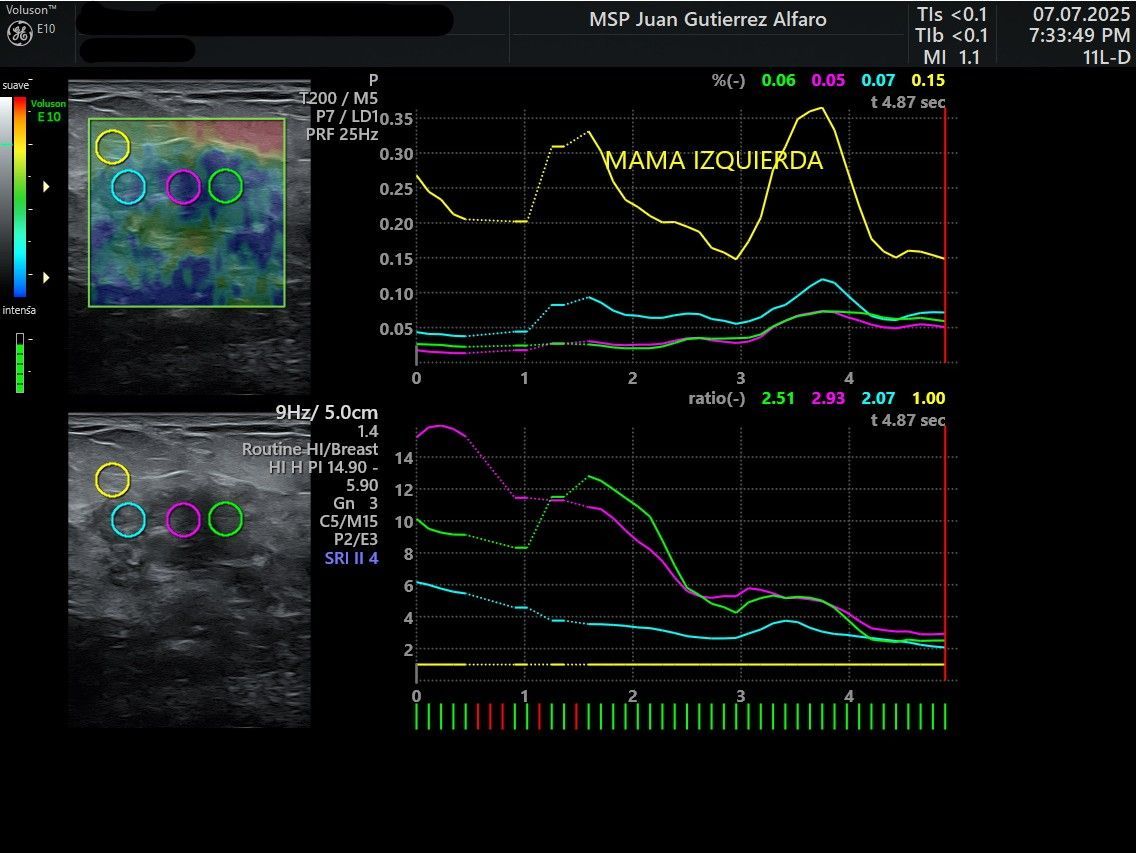1136x853 pixels.
Task: Click cyan ratio value 2.07
Action: 878,398
